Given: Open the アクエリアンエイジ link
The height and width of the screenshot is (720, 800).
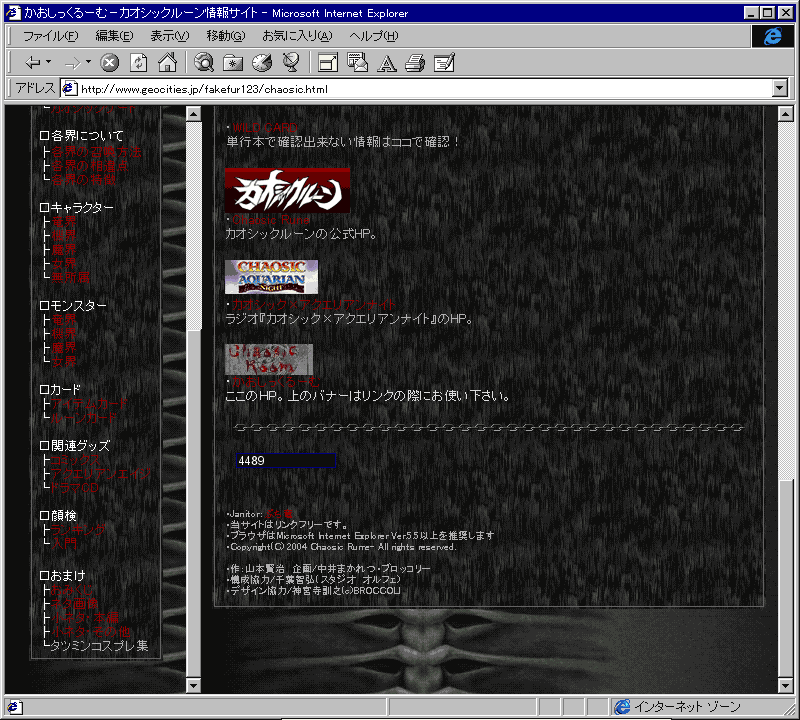Looking at the screenshot, I should (x=101, y=474).
